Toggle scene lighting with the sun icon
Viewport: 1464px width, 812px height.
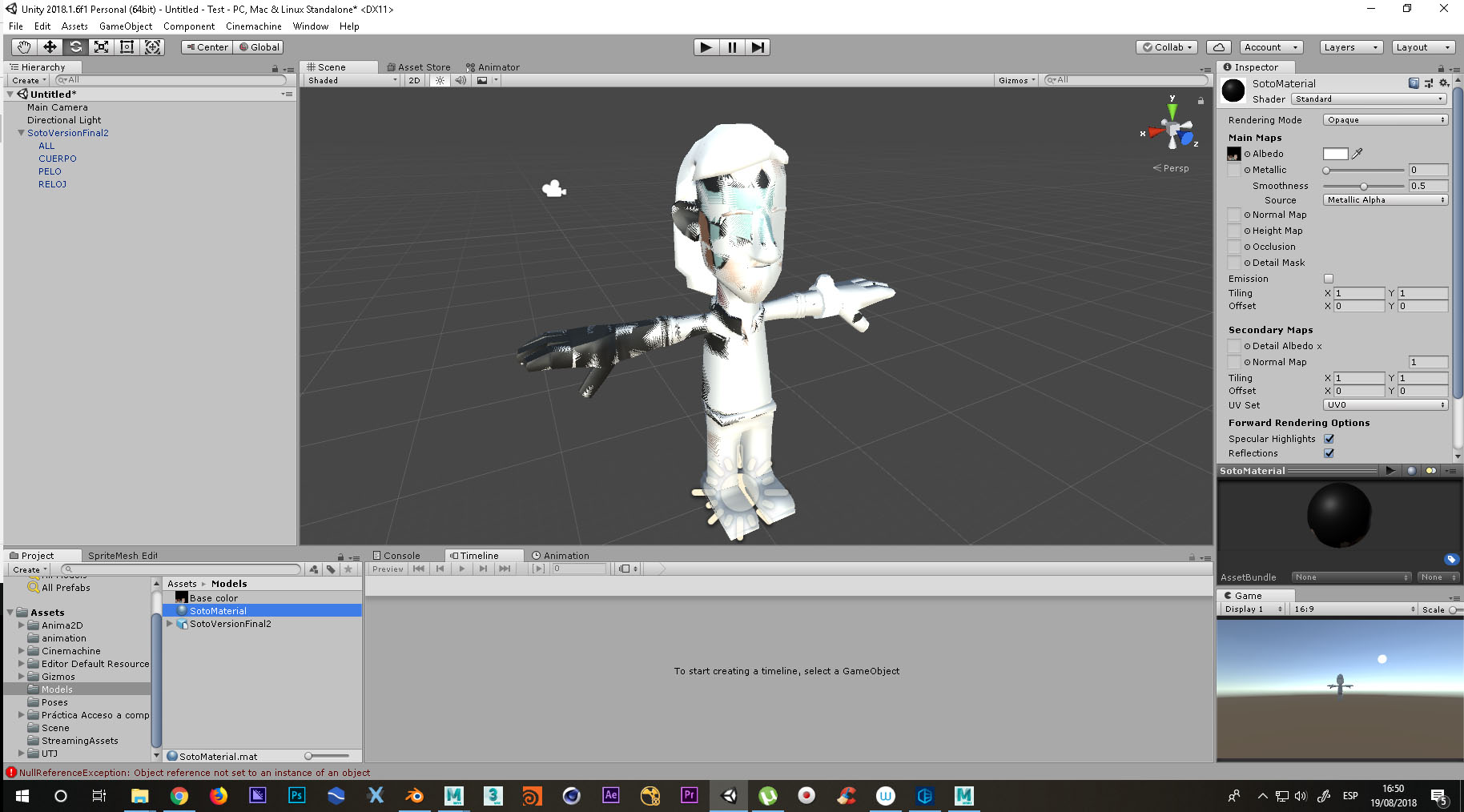pos(440,80)
